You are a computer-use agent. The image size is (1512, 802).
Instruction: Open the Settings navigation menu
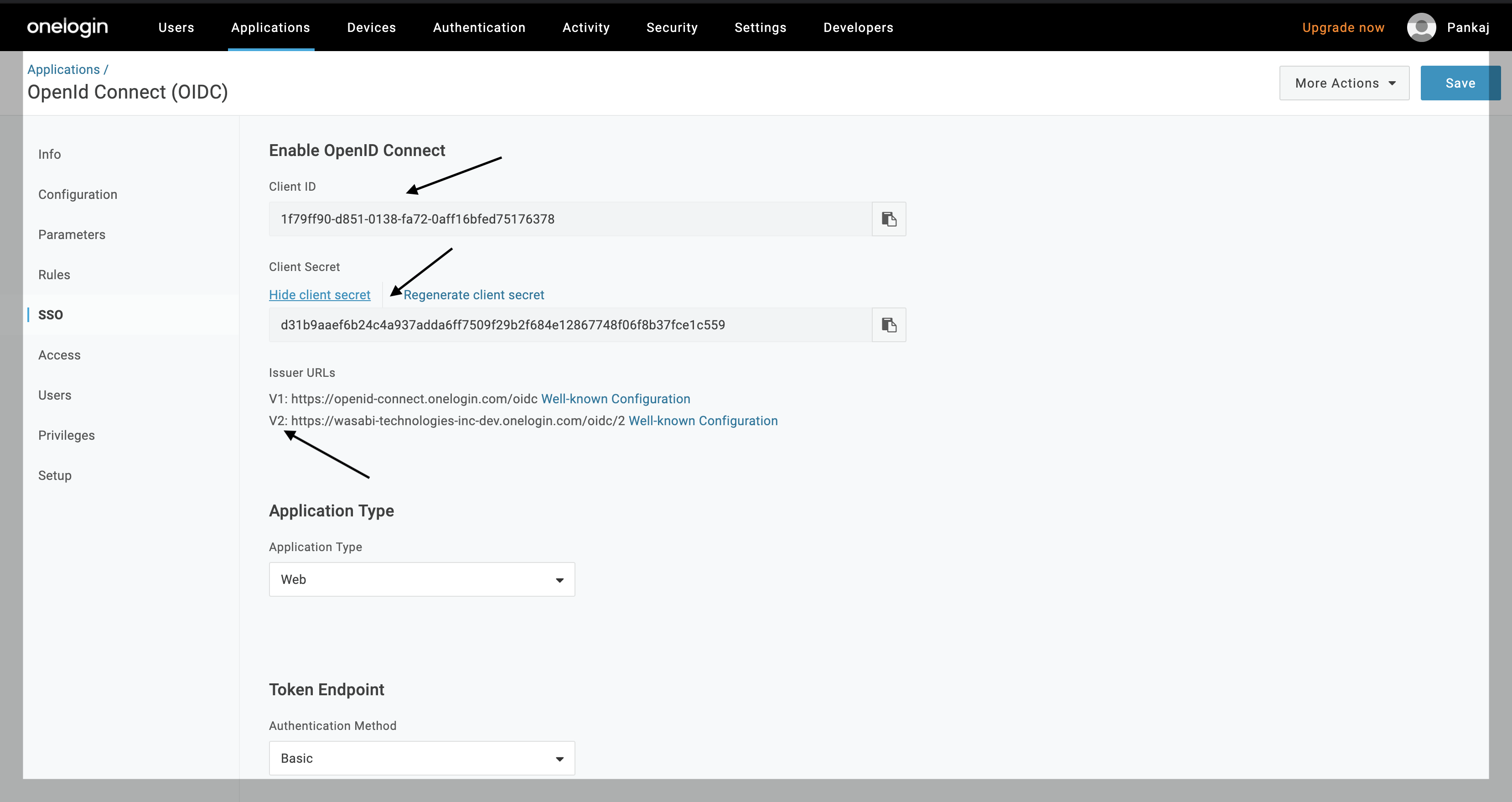[x=760, y=27]
